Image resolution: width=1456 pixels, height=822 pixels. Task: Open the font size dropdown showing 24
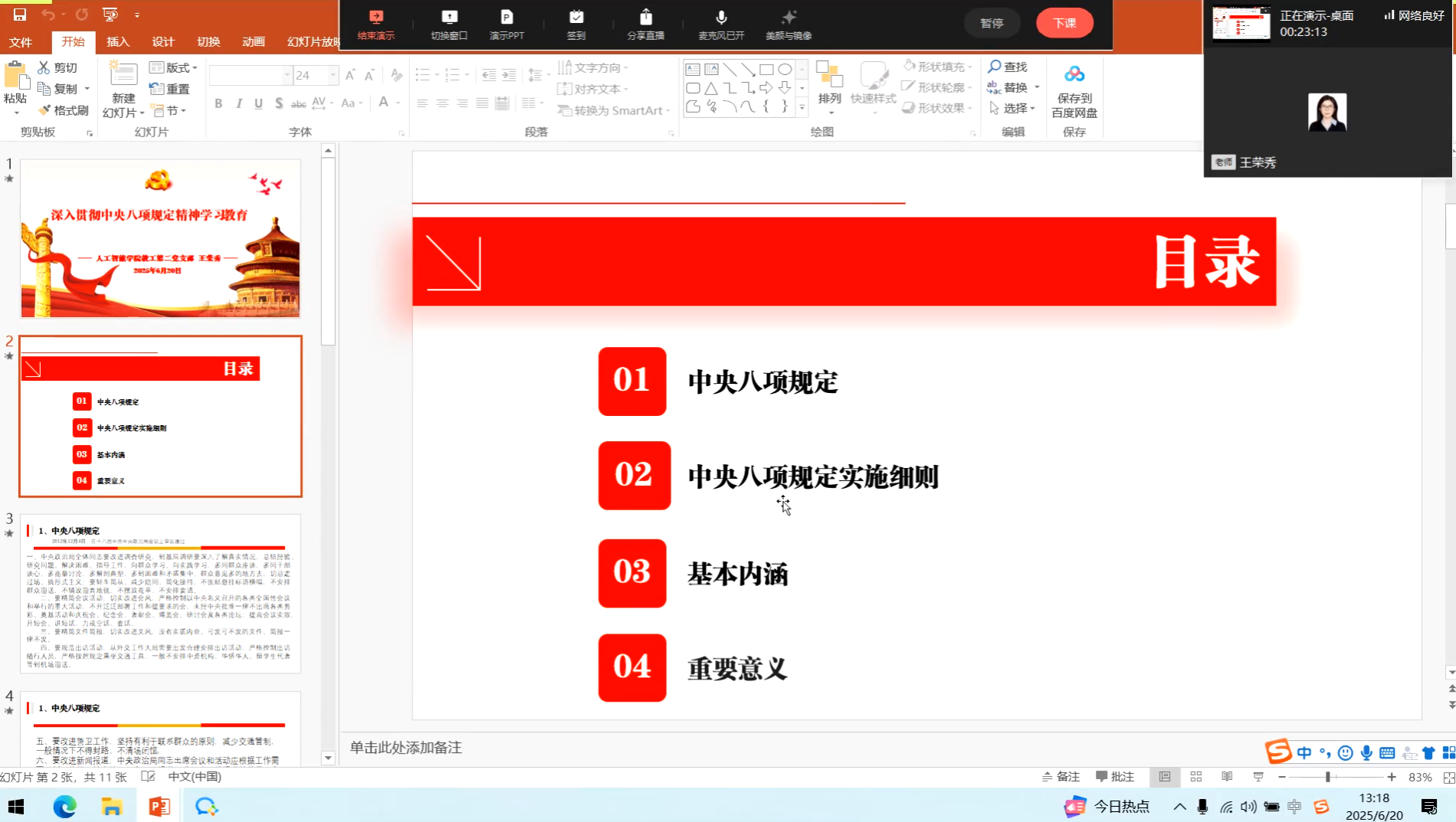[x=333, y=75]
